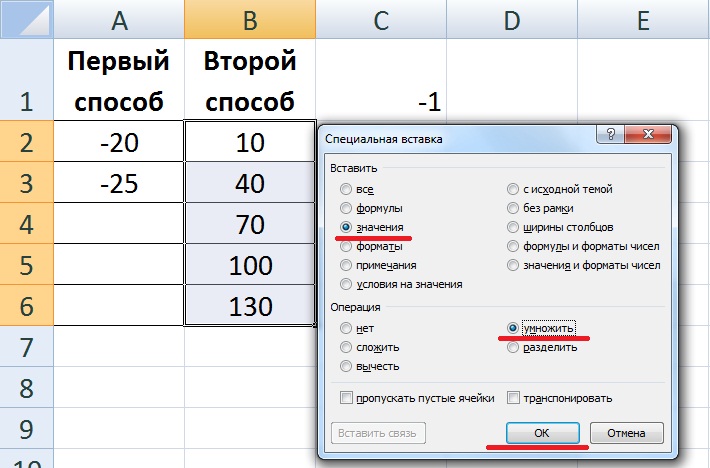The width and height of the screenshot is (710, 468).
Task: Select the 'значения' radio button
Action: [x=346, y=227]
